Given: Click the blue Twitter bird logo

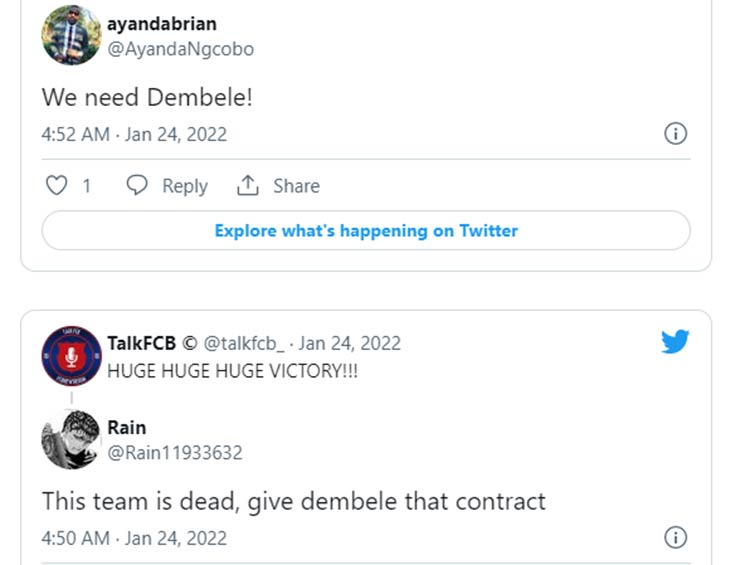Looking at the screenshot, I should tap(675, 342).
